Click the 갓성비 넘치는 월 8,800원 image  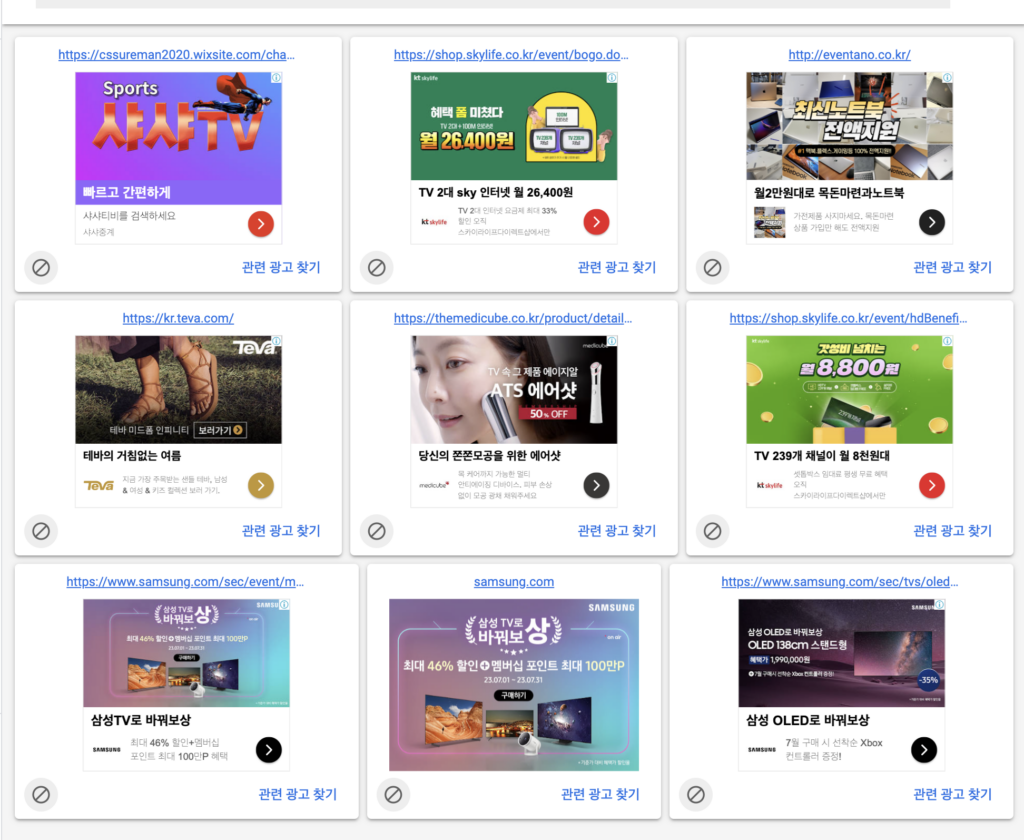(850, 389)
